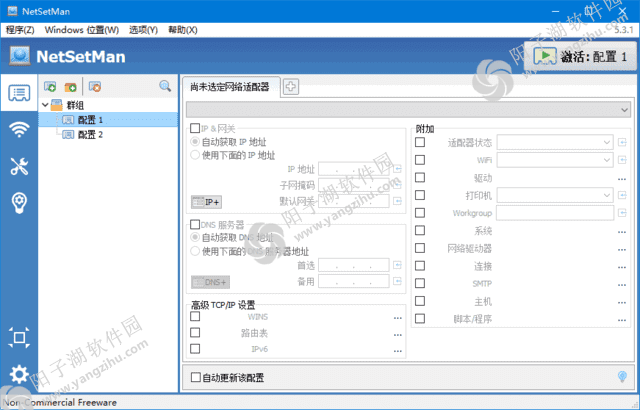This screenshot has height=410, width=640.
Task: Select 自动获取 IP 地址 radio button
Action: [195, 142]
